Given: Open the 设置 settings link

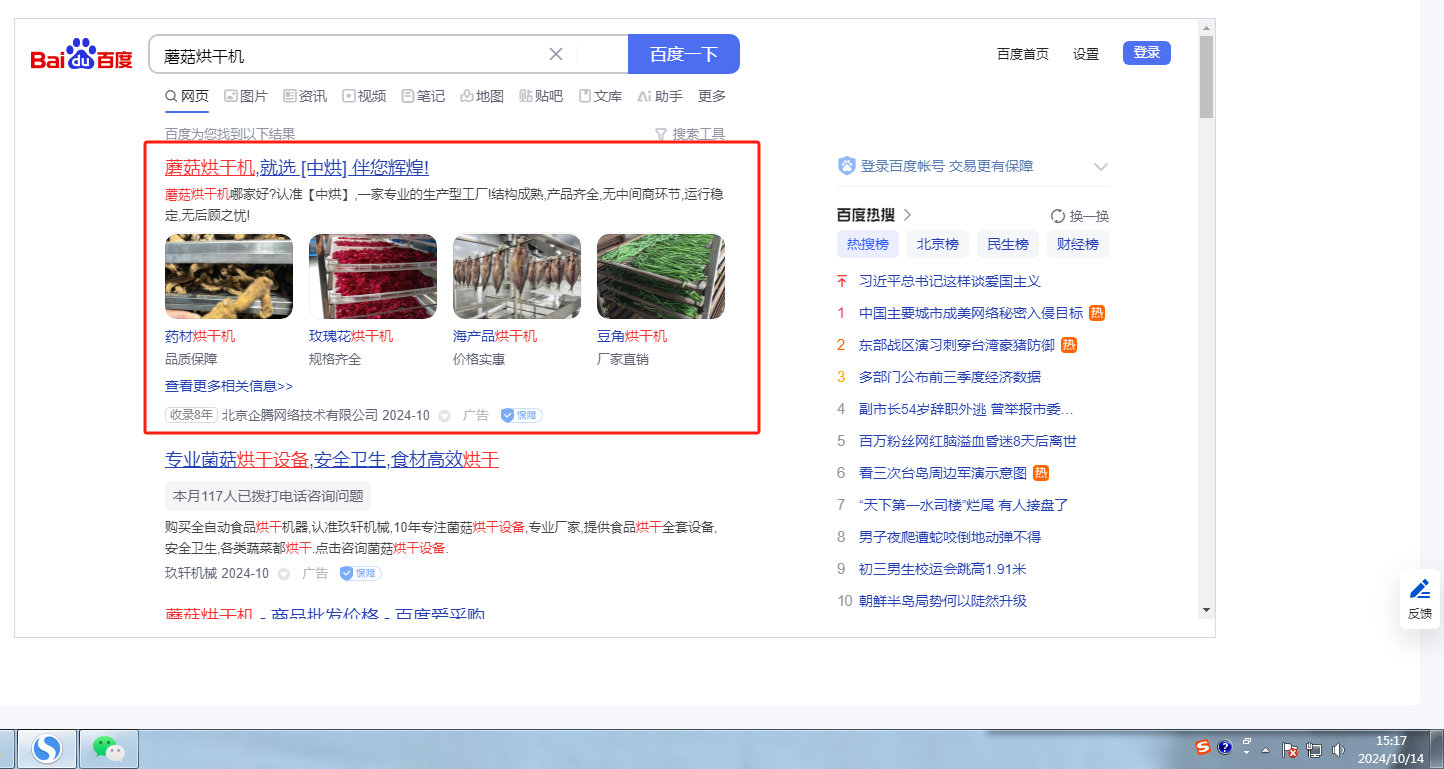Looking at the screenshot, I should (1086, 54).
